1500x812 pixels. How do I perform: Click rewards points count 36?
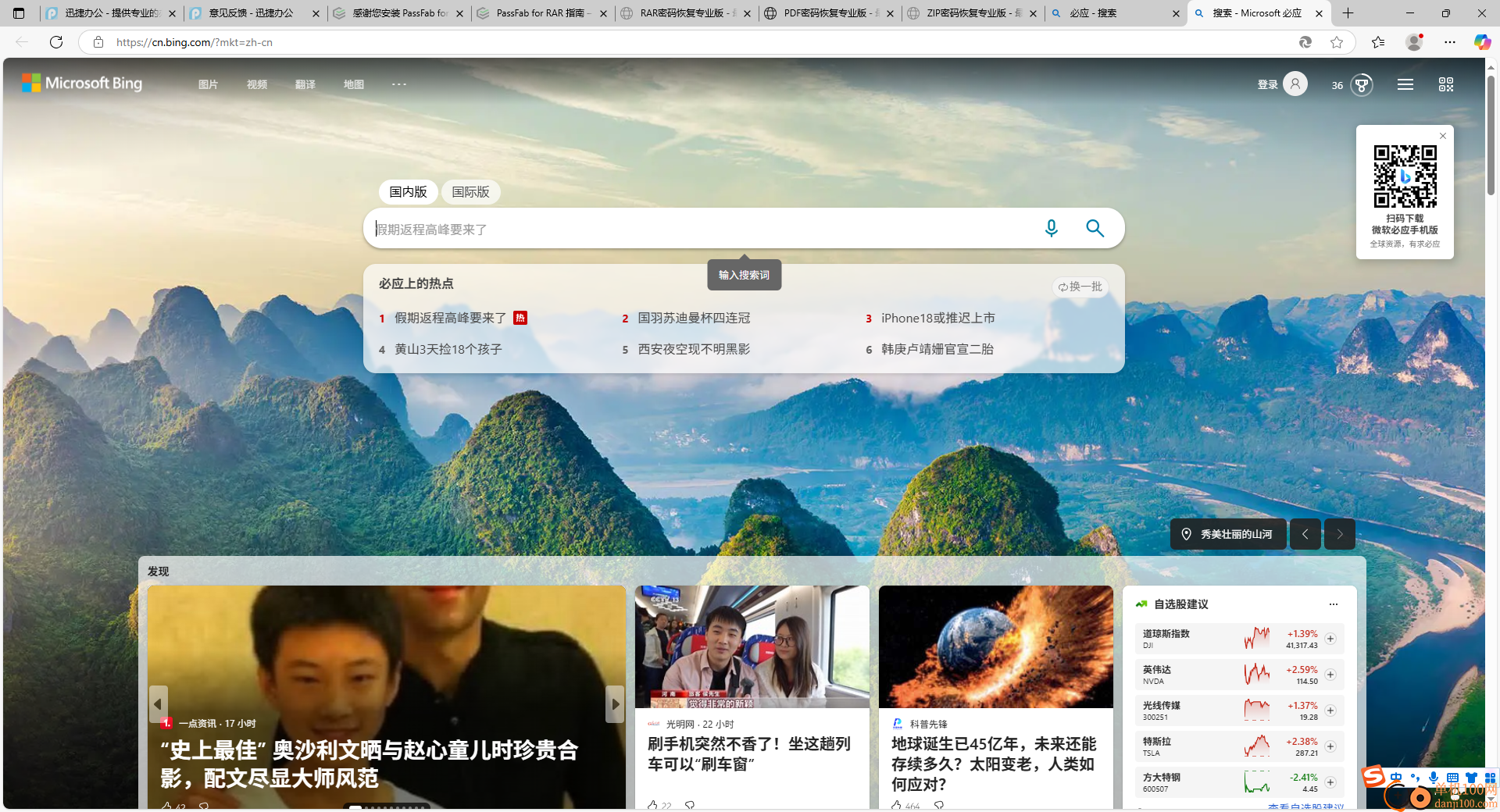[1337, 85]
